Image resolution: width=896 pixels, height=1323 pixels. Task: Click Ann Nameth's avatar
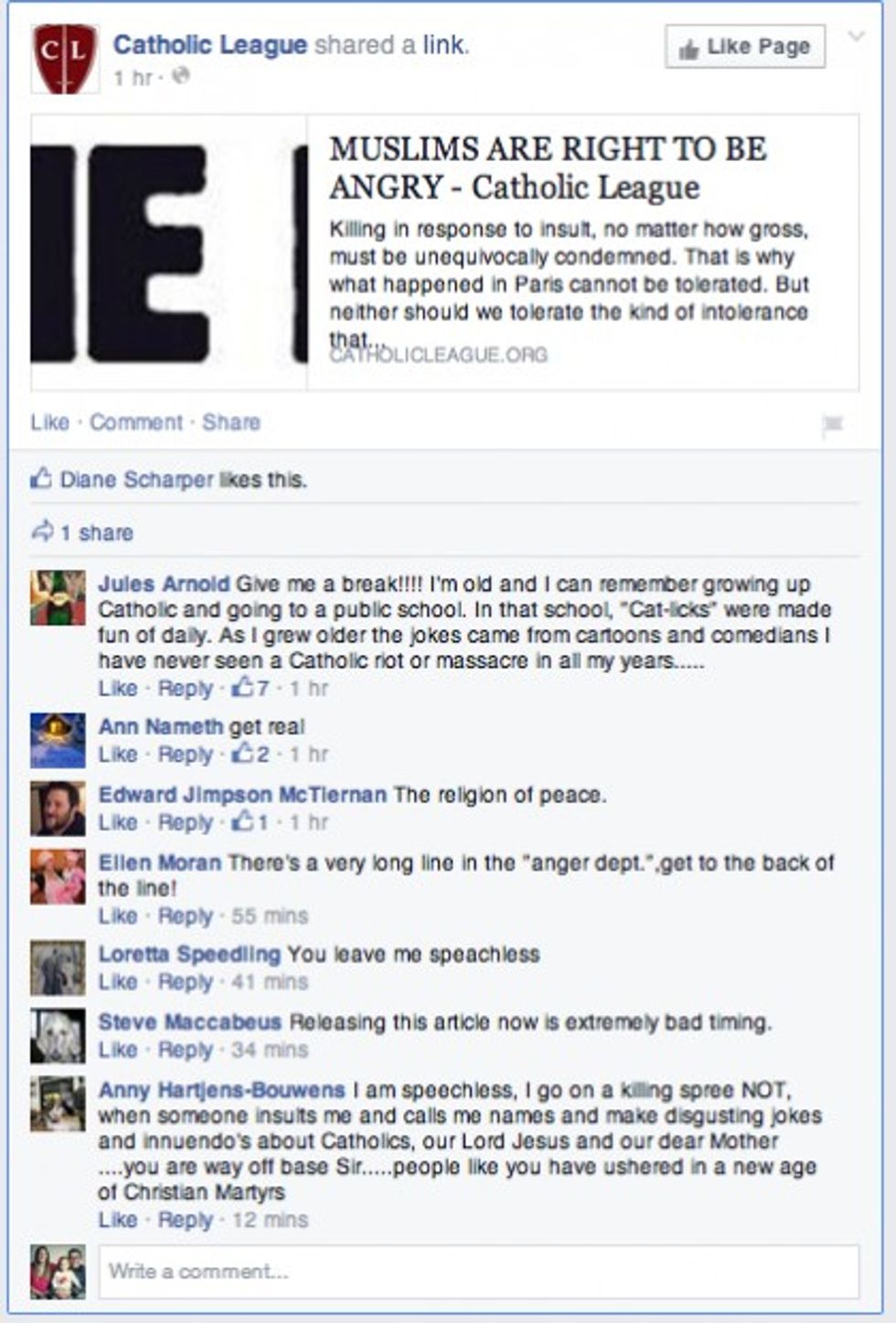click(58, 740)
